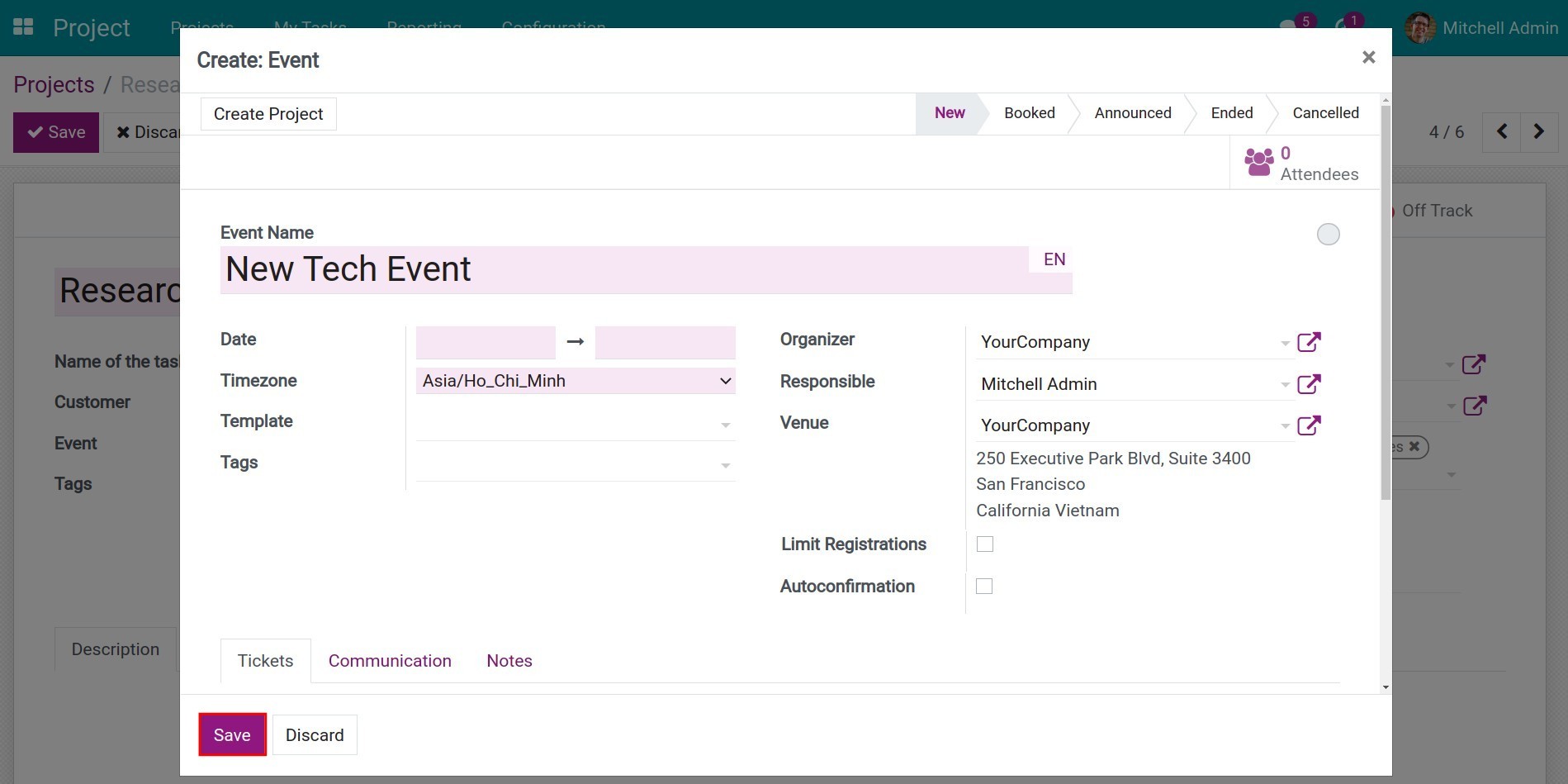
Task: Open the Responsible record via external link icon
Action: (1310, 384)
